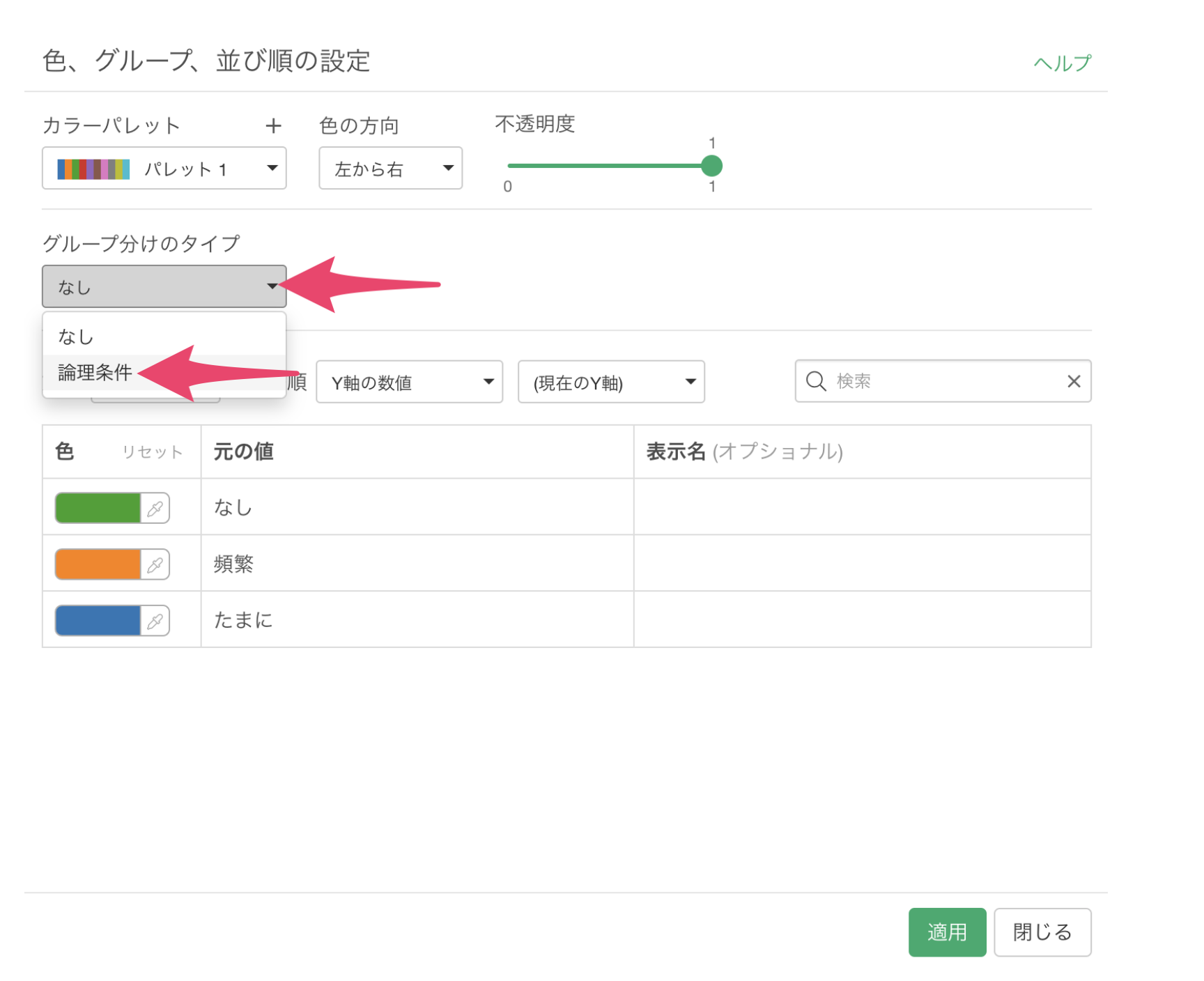Click the green color swatch for なし
This screenshot has width=1204, height=981.
point(98,508)
